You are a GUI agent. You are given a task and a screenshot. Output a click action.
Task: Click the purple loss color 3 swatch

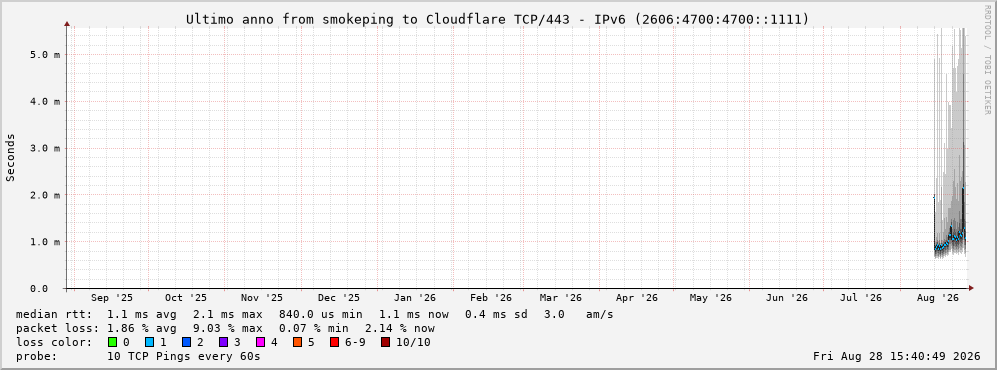[224, 343]
